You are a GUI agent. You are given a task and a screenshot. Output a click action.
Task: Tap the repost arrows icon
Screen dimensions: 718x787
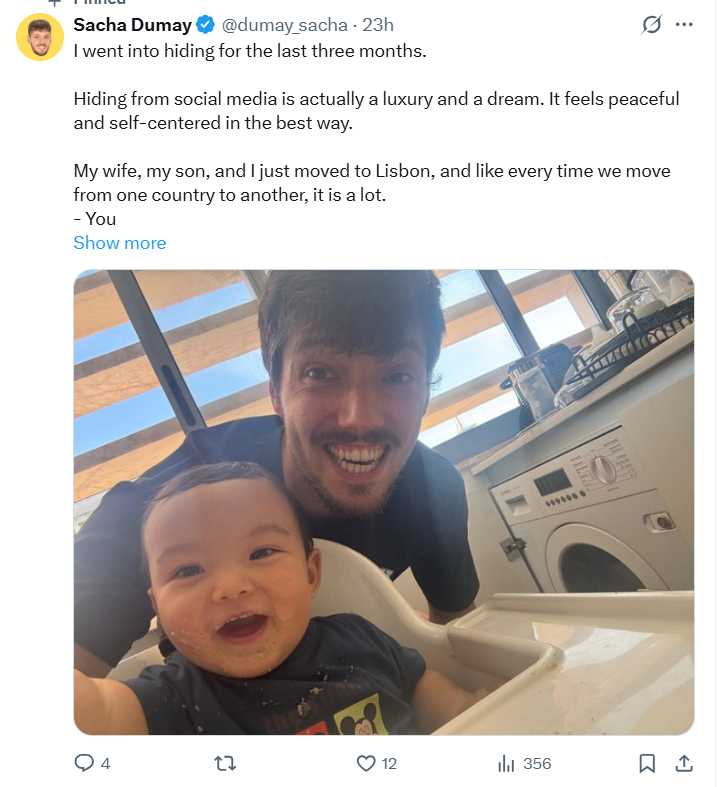click(225, 763)
